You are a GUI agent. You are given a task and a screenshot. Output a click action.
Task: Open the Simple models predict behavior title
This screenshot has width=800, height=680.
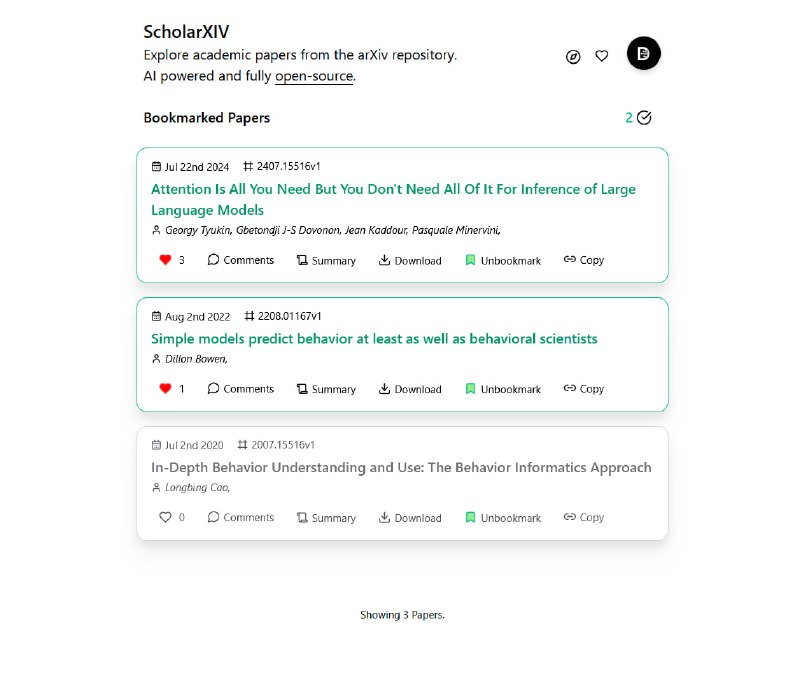(374, 339)
